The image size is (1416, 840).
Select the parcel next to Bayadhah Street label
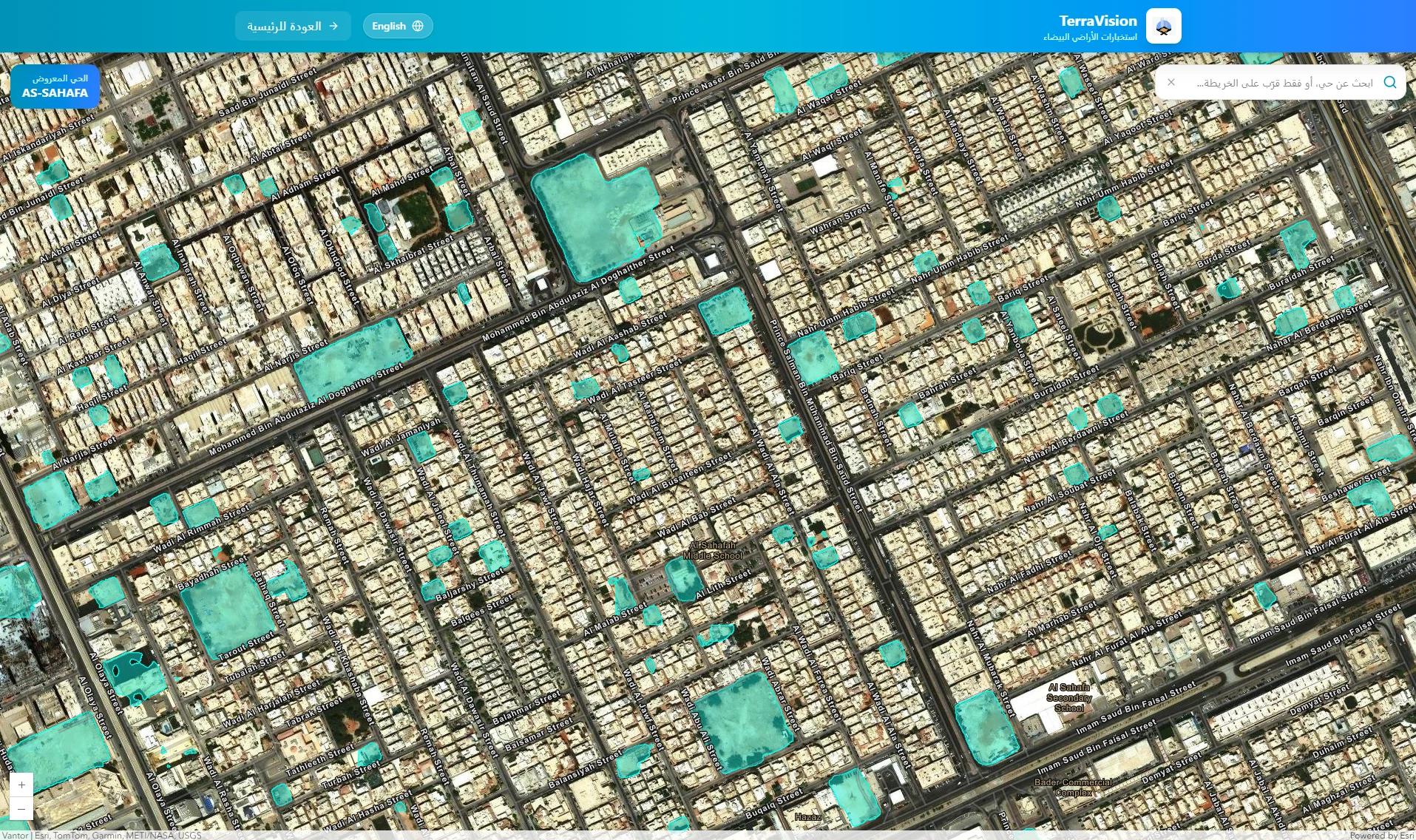(227, 614)
